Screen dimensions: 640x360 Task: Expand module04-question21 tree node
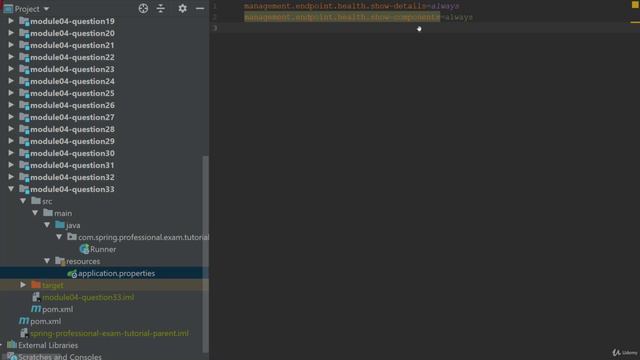pos(11,45)
